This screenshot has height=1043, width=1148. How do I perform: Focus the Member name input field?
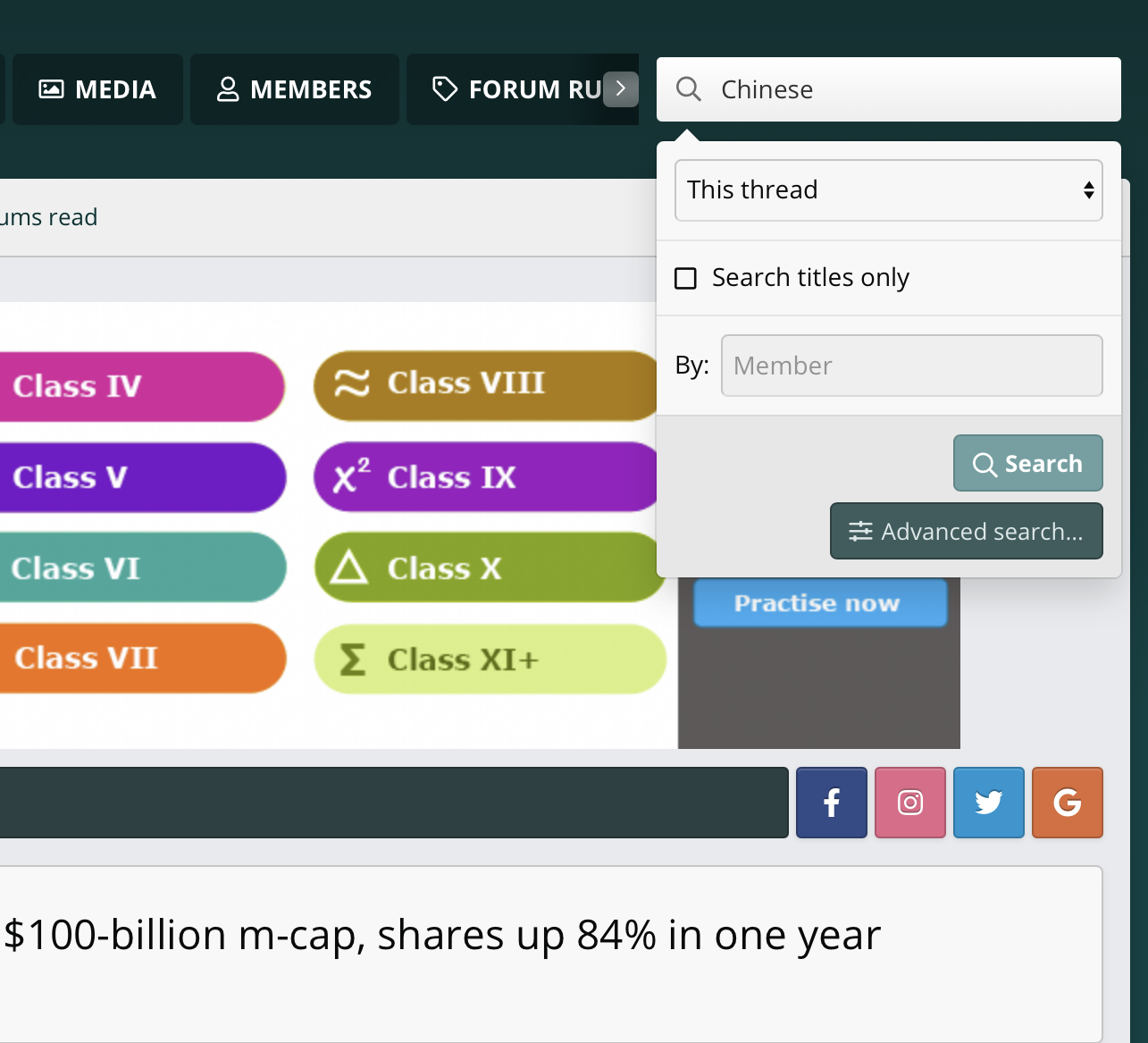pyautogui.click(x=911, y=366)
